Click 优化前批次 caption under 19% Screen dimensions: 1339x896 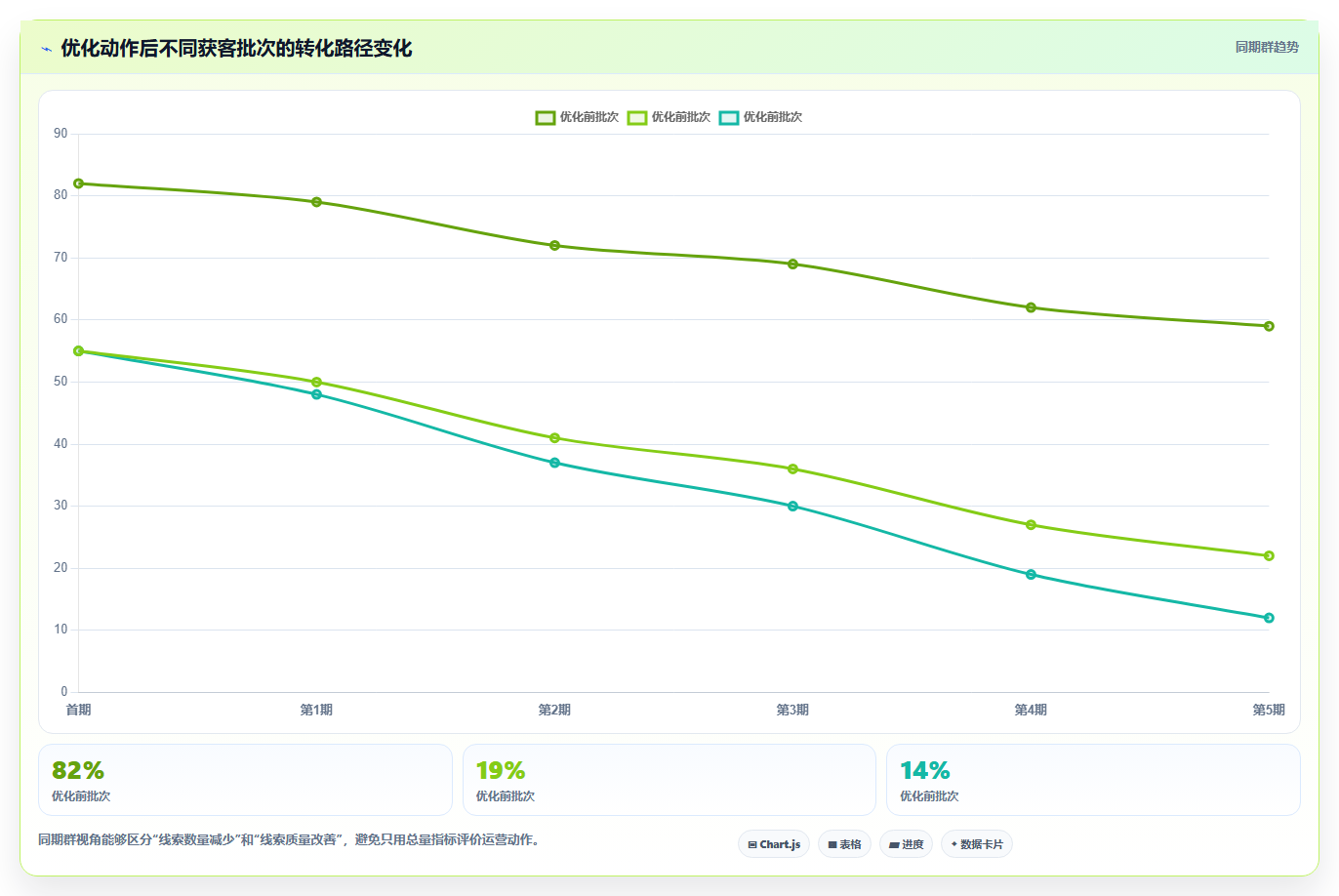pos(506,796)
